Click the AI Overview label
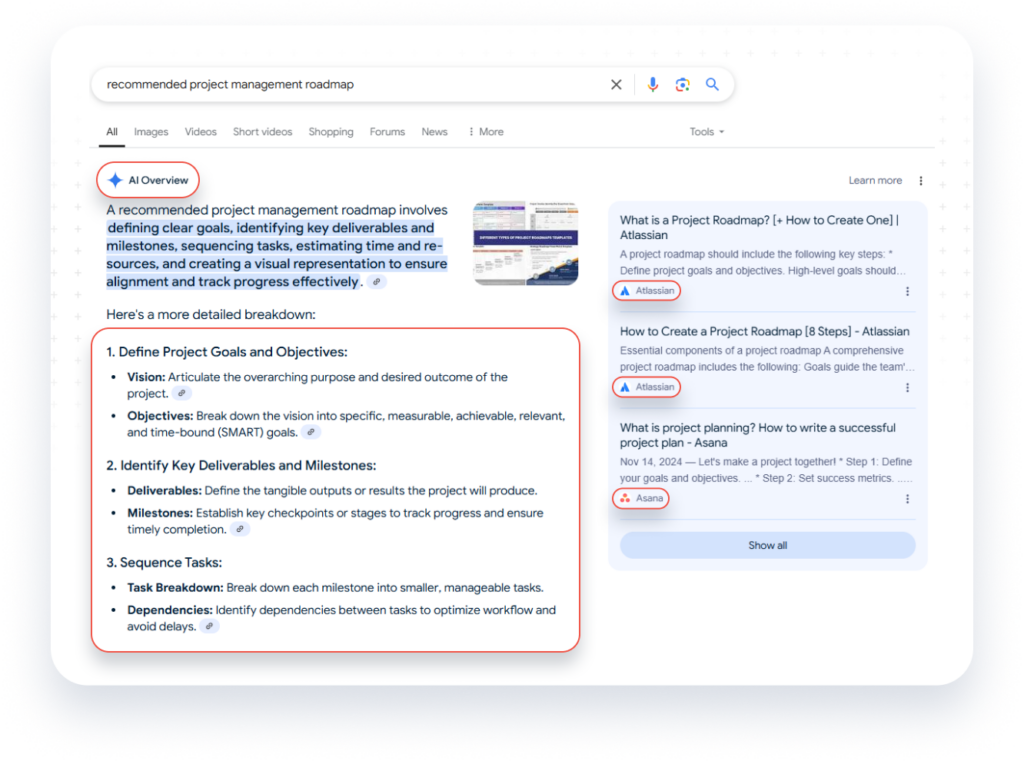 148,180
